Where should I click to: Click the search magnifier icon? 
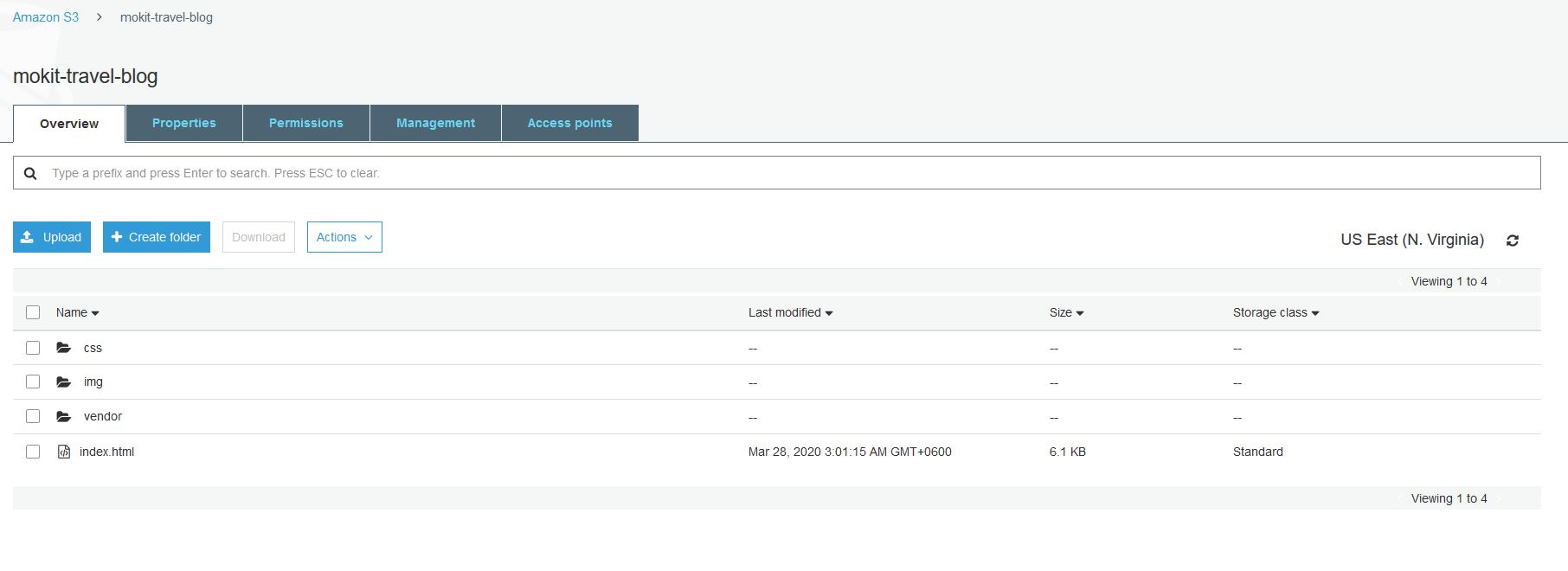pyautogui.click(x=30, y=173)
